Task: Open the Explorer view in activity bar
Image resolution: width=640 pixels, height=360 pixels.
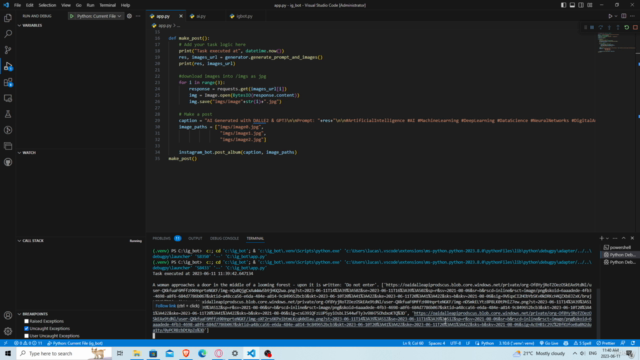Action: coord(8,18)
